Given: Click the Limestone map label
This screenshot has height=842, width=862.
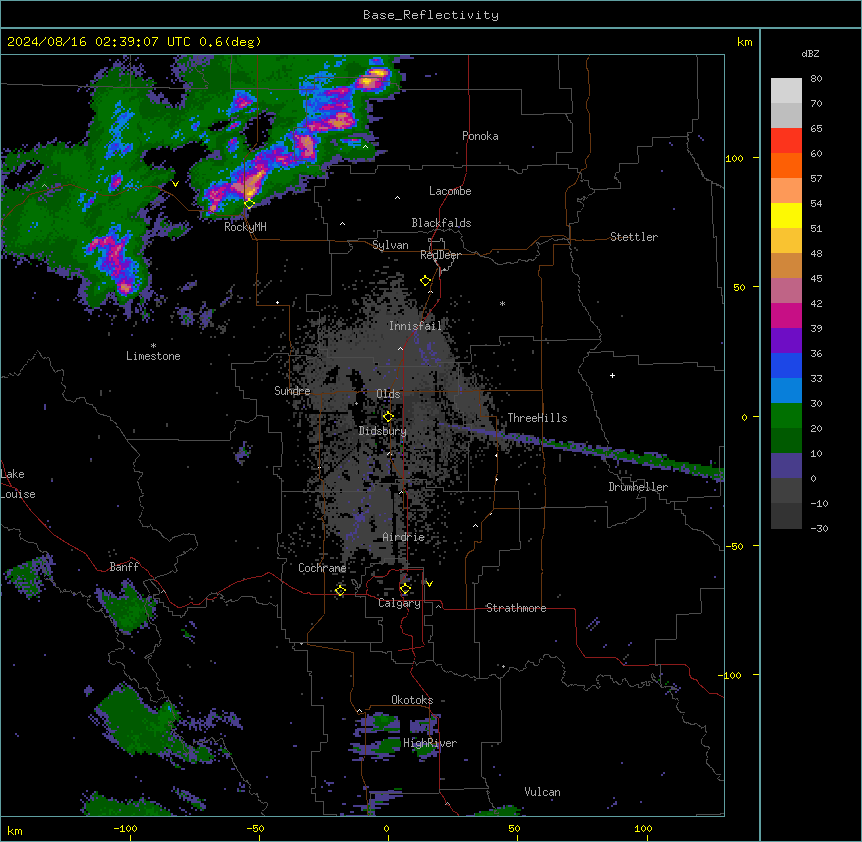Looking at the screenshot, I should [153, 356].
